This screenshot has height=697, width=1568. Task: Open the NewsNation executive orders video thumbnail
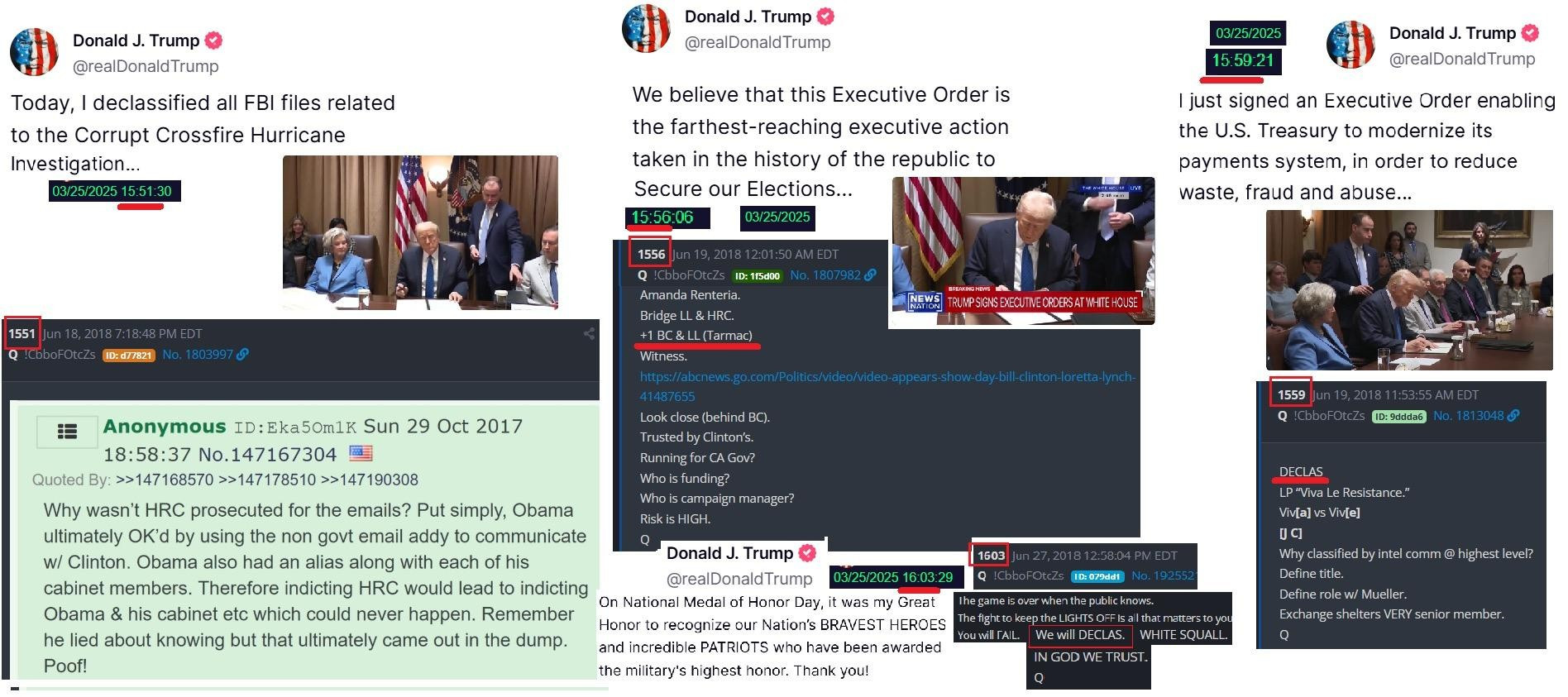pyautogui.click(x=1023, y=251)
